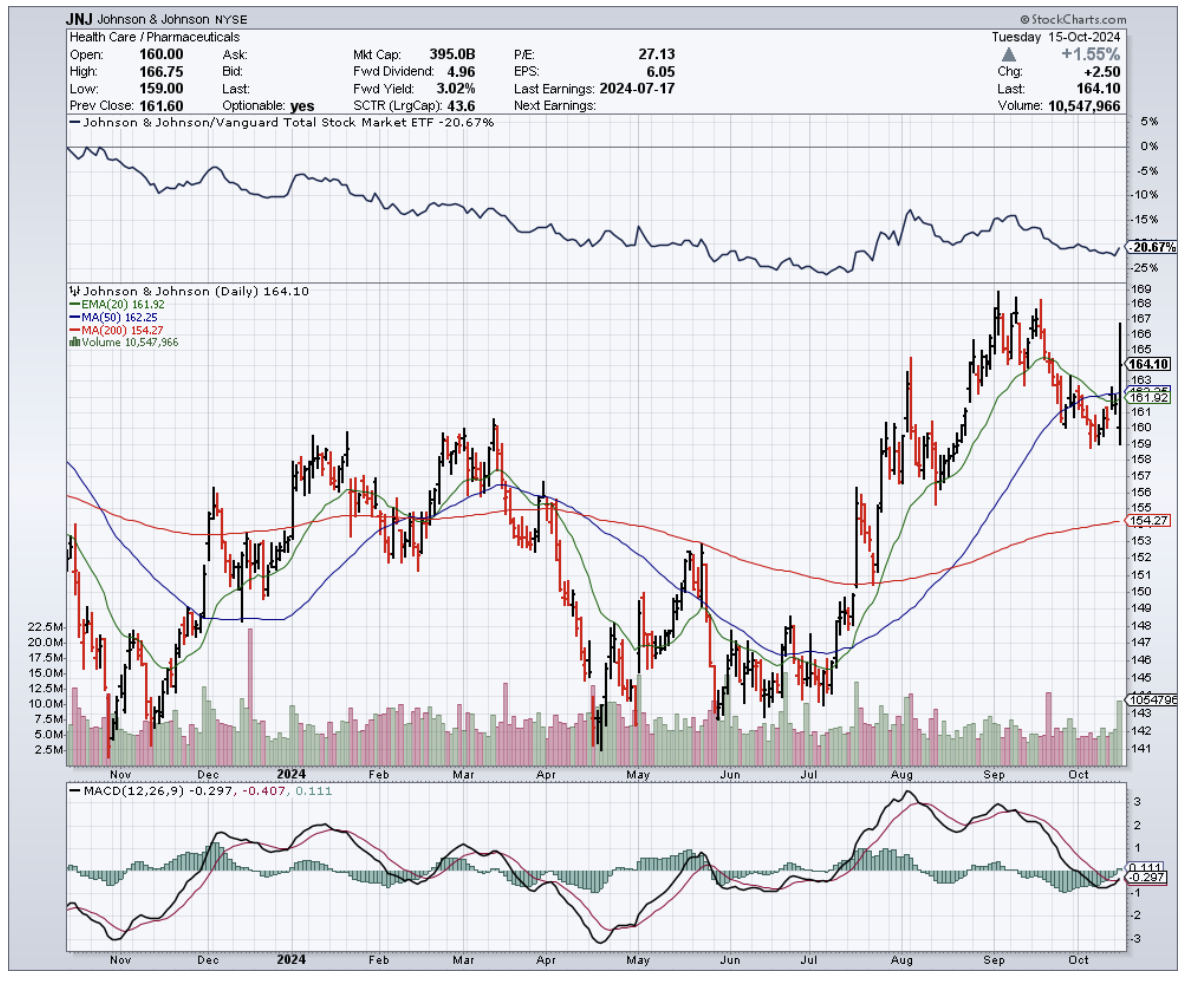This screenshot has width=1190, height=982.
Task: Select the red MA(200) legend entry
Action: coord(112,329)
